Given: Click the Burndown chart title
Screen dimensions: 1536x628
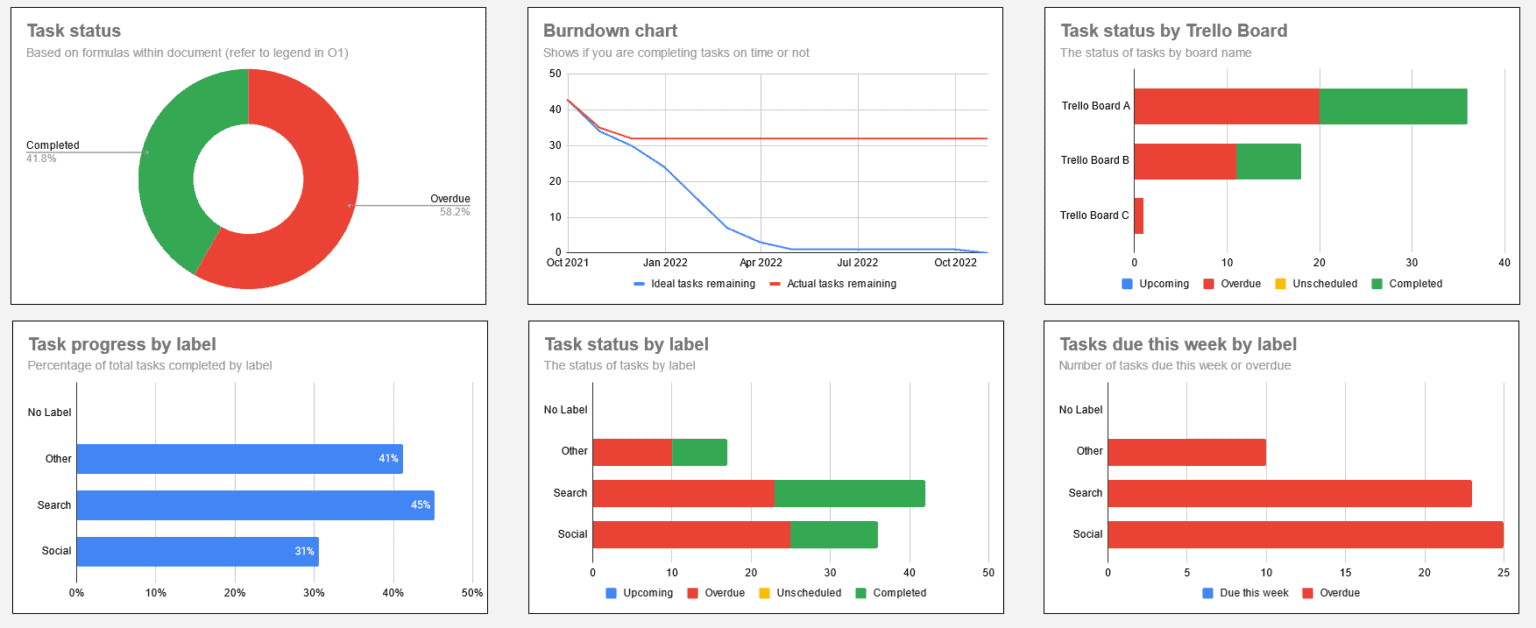Looking at the screenshot, I should pos(608,31).
